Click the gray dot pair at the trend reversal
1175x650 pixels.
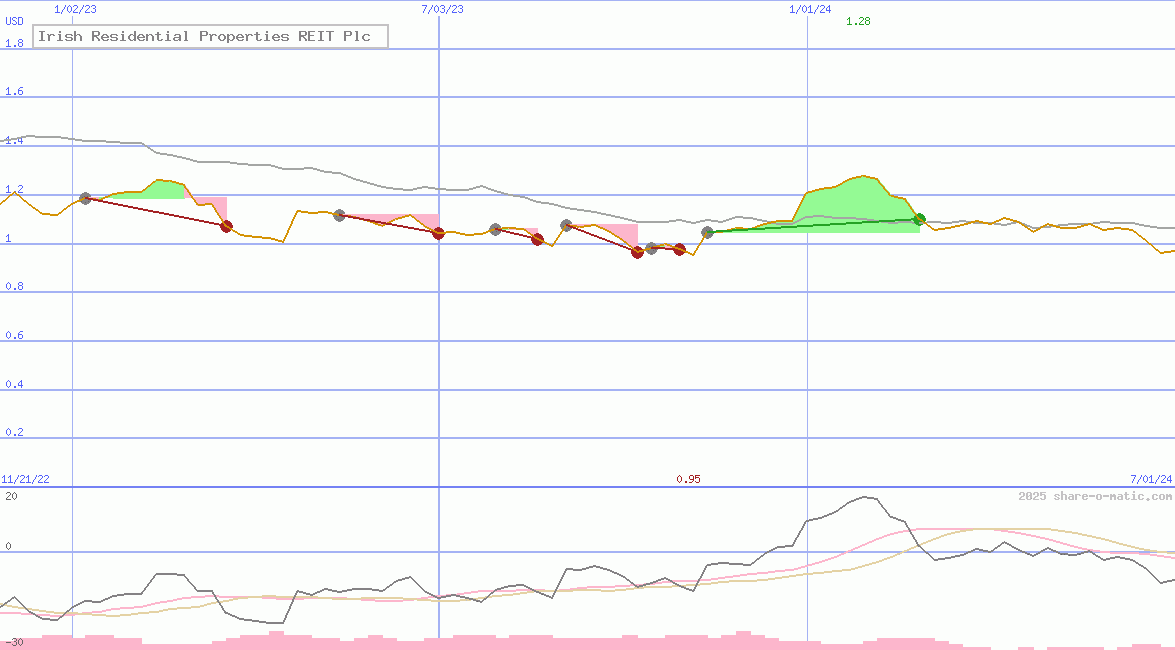(x=652, y=248)
